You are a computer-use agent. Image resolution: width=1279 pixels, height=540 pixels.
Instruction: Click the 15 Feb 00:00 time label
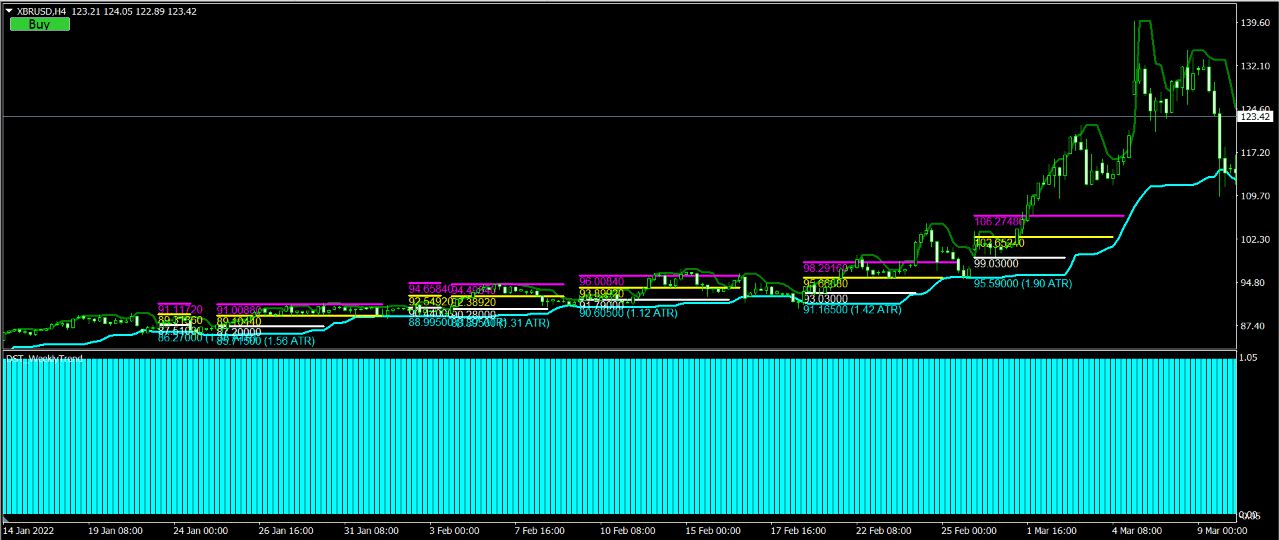(714, 531)
